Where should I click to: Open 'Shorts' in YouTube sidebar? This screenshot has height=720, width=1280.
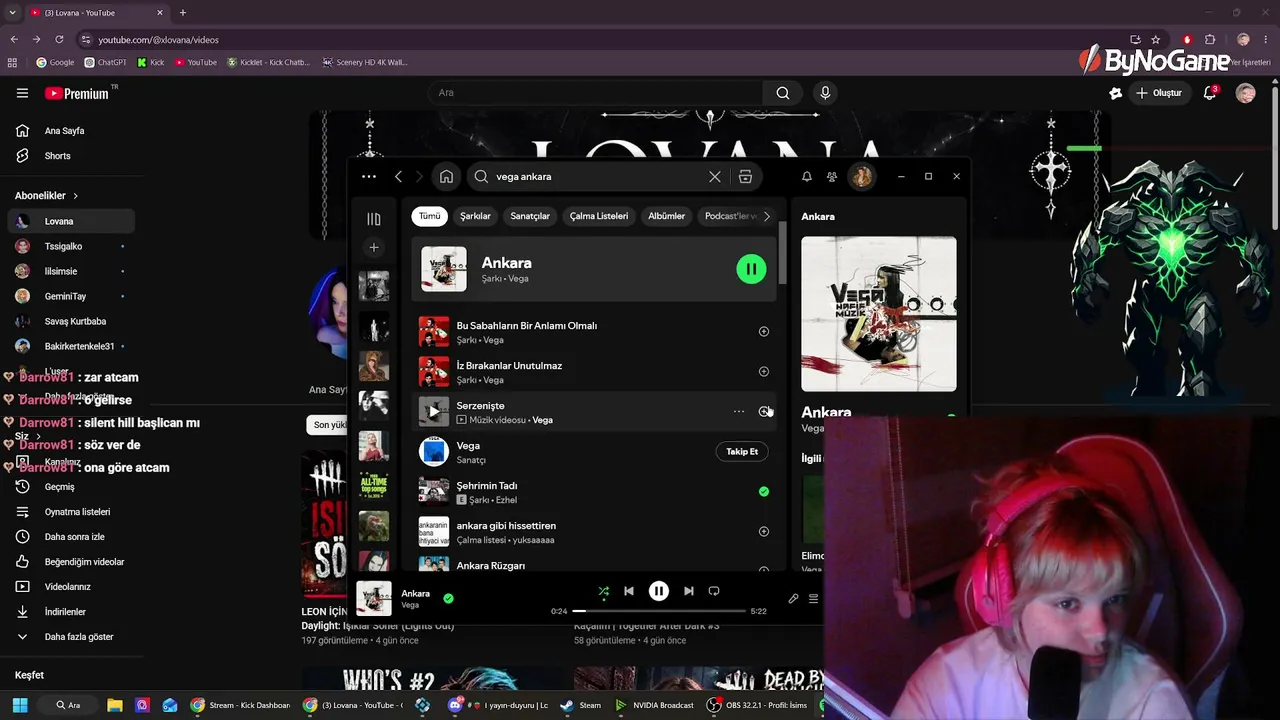71,156
